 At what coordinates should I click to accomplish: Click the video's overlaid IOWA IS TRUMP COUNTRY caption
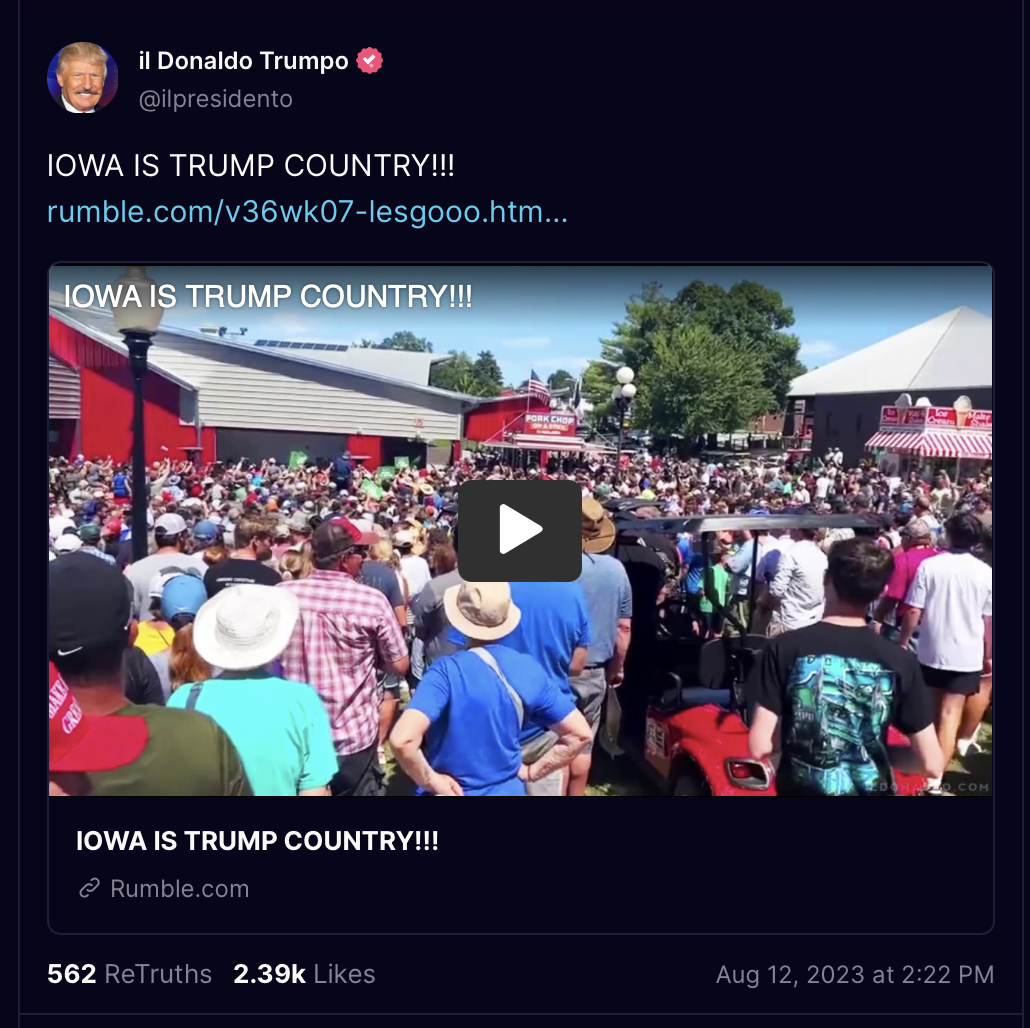[268, 296]
